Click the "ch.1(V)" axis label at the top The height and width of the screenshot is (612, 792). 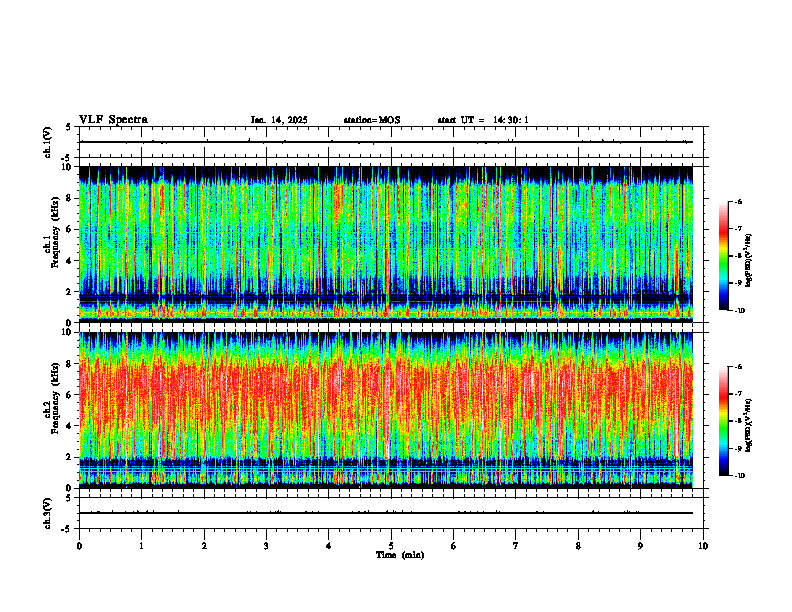[47, 142]
